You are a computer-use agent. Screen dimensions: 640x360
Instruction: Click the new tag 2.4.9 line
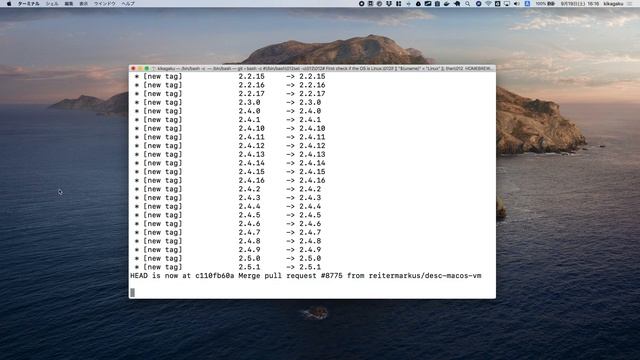(228, 250)
